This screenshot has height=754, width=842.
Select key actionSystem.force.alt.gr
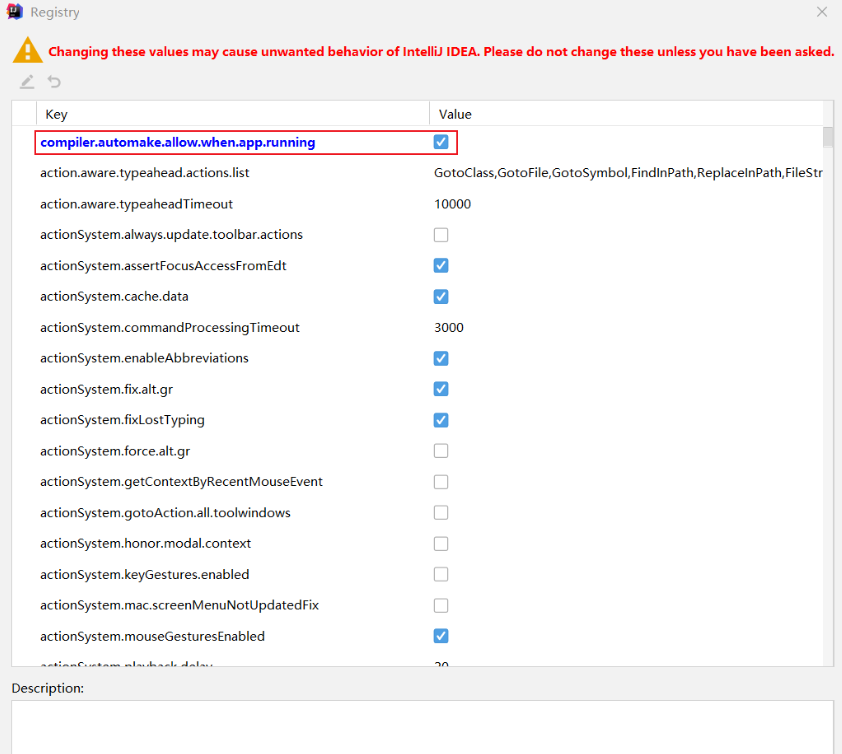coord(115,451)
